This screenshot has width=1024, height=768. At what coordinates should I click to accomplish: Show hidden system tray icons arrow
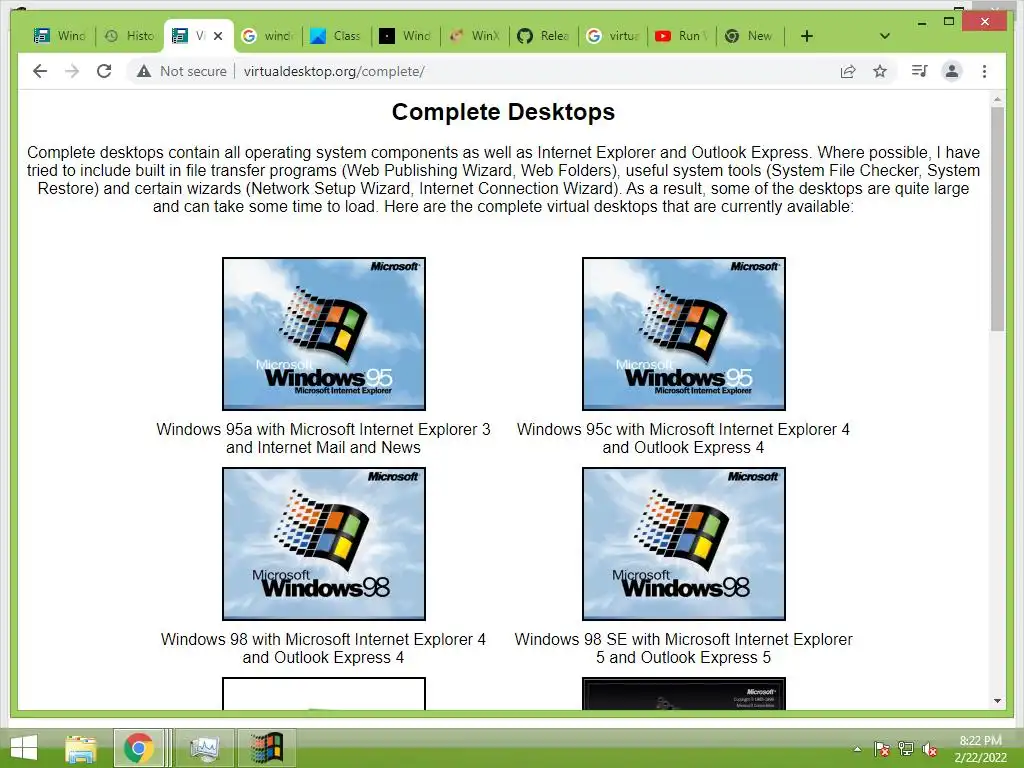(x=857, y=749)
